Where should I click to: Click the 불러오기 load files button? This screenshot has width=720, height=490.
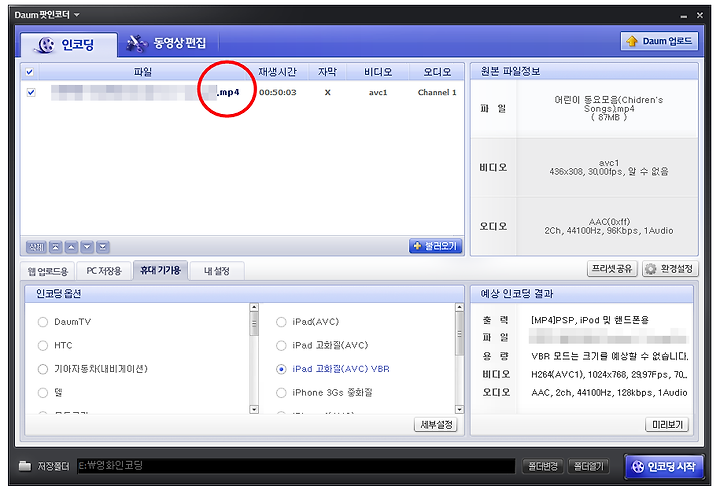pos(435,246)
